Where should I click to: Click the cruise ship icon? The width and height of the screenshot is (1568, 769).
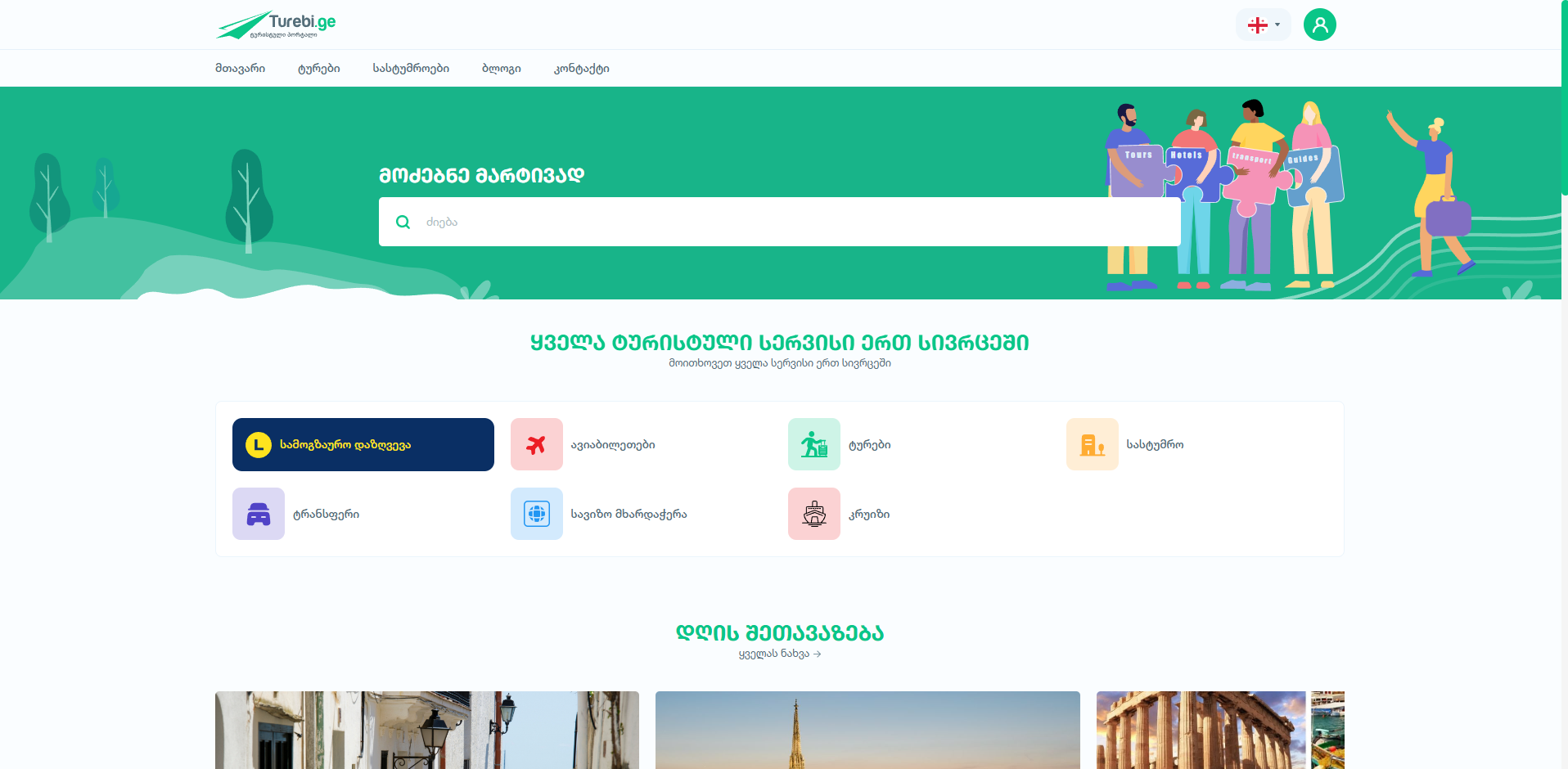(x=813, y=514)
